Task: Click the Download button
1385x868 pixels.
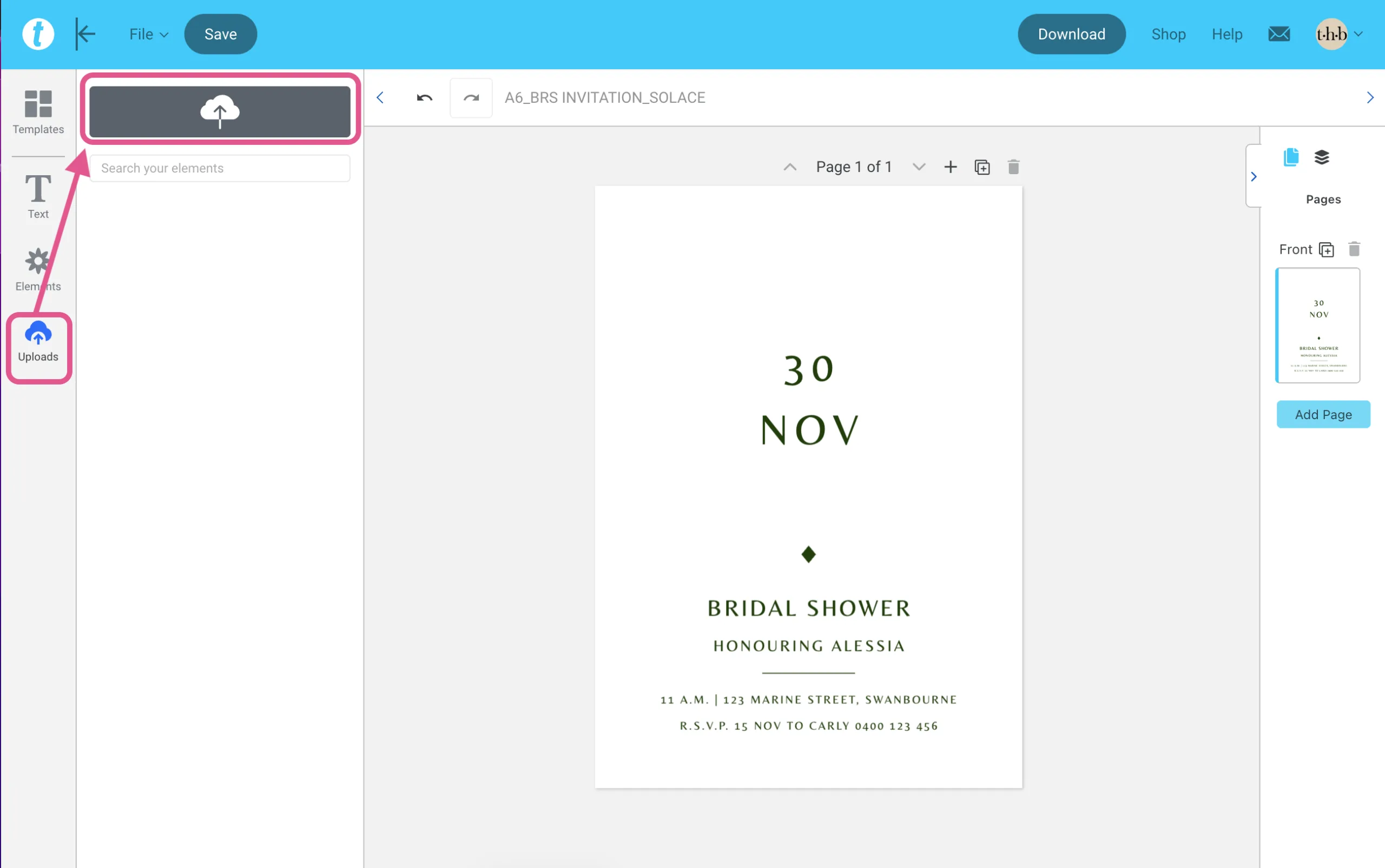Action: point(1071,35)
